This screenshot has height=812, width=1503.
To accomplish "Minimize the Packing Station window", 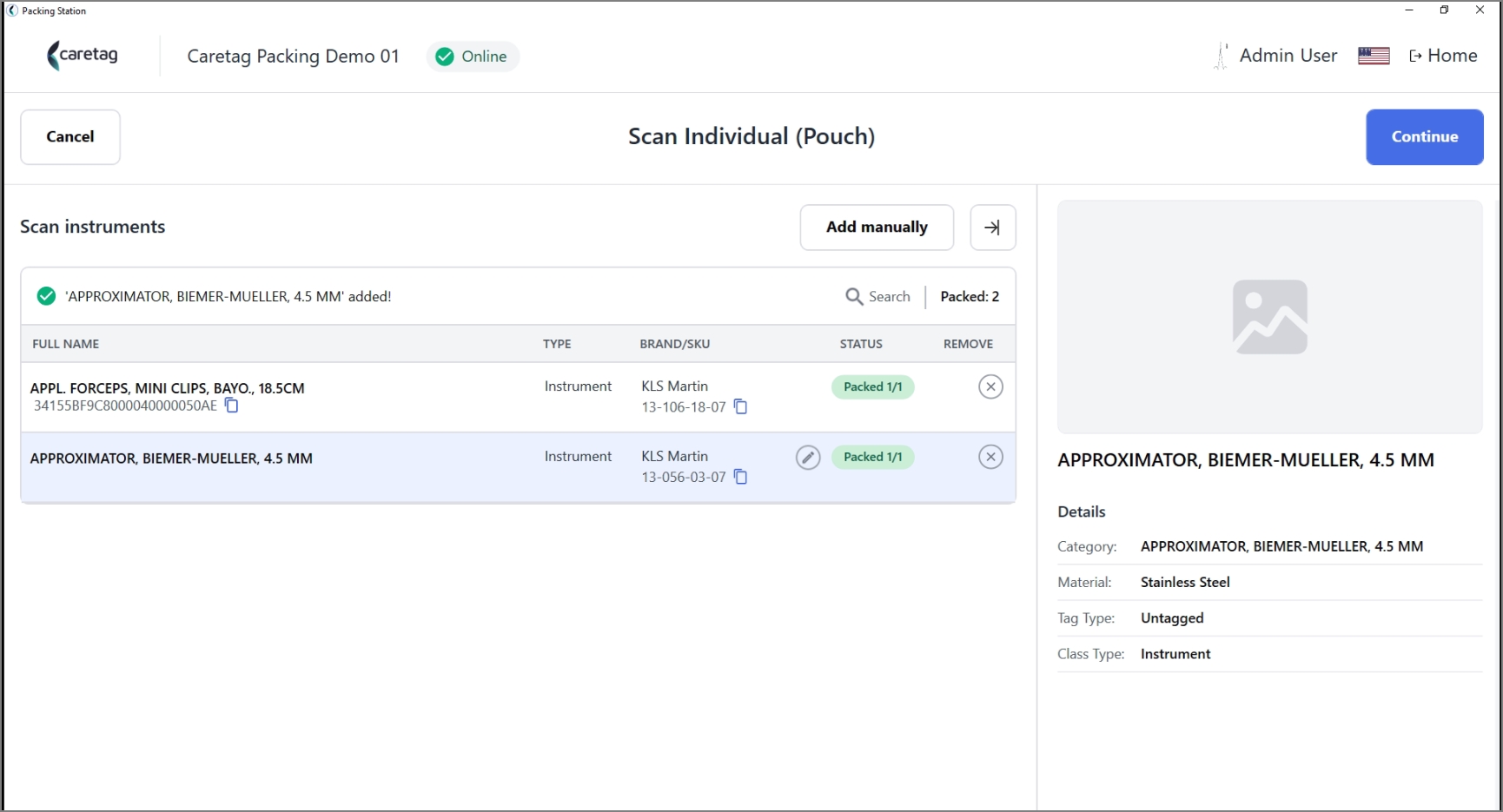I will point(1409,10).
